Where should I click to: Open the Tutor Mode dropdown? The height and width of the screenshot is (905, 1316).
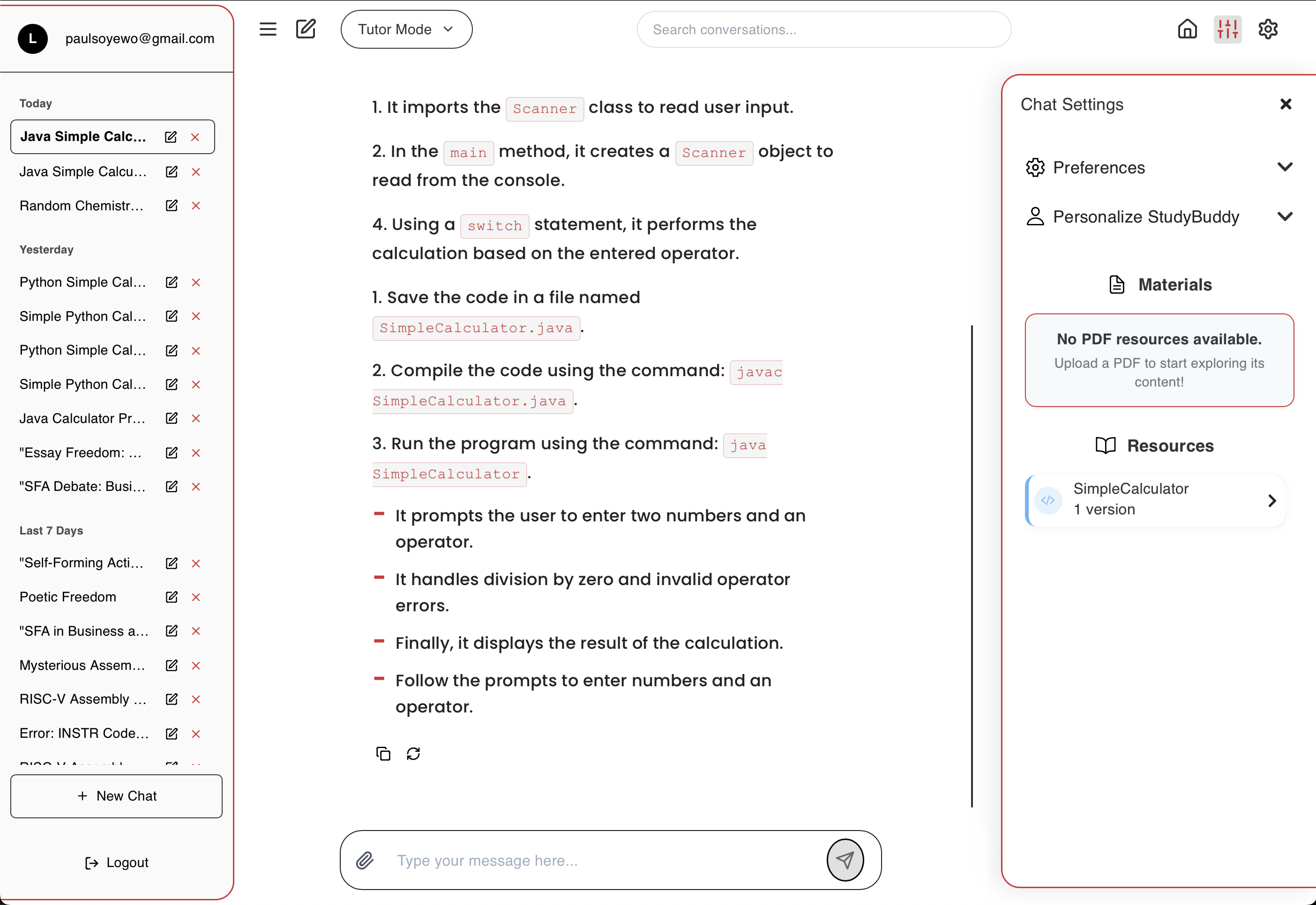coord(406,30)
